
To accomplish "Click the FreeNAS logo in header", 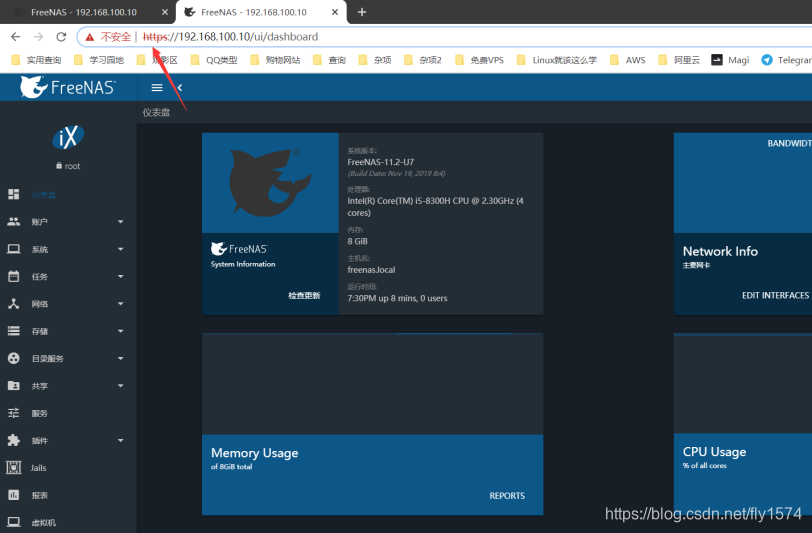I will click(67, 87).
